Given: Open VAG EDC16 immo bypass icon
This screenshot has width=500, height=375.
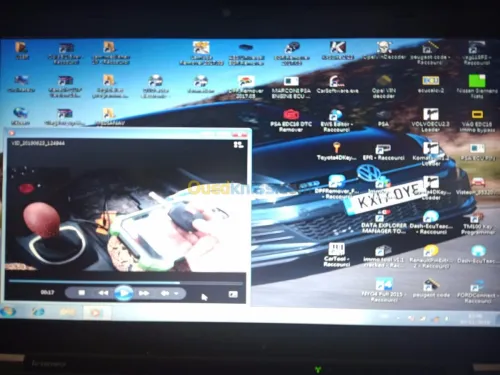Looking at the screenshot, I should [x=477, y=121].
